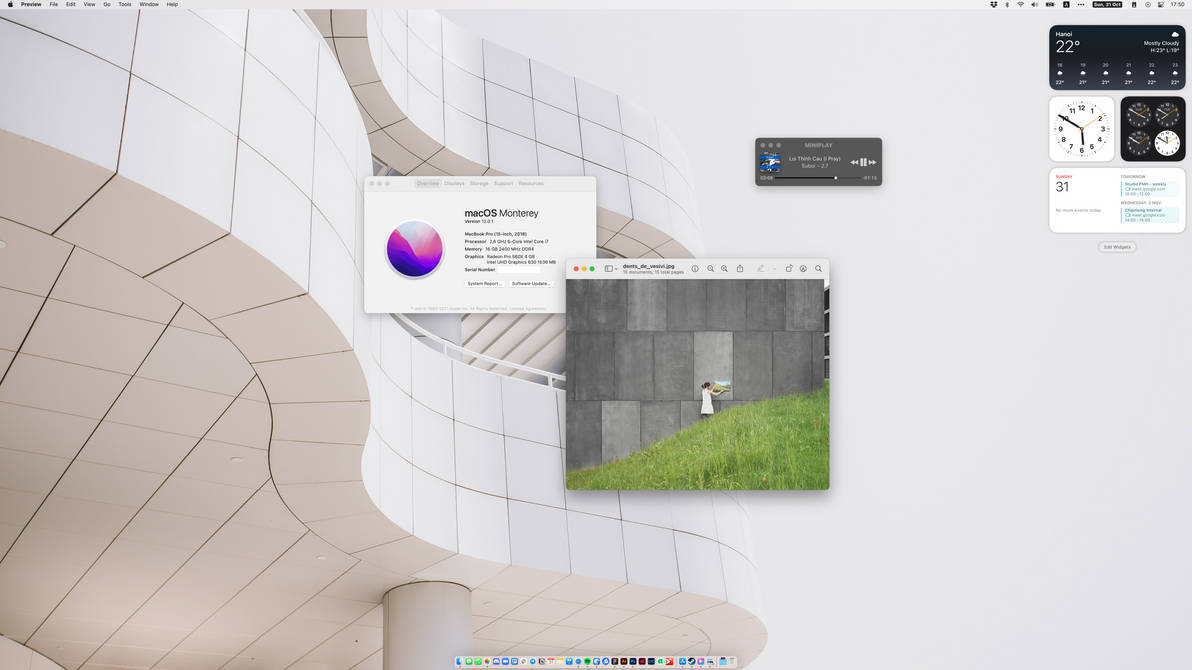
Task: Open the Apple menu
Action: (10, 5)
